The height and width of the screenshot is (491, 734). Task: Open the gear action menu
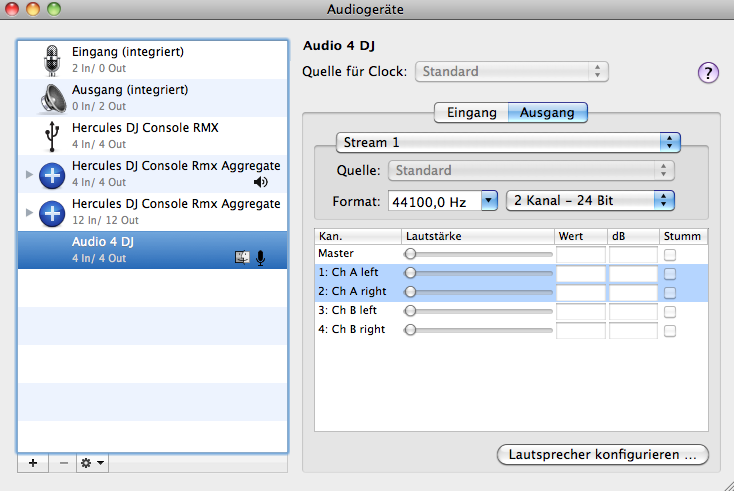click(x=93, y=463)
